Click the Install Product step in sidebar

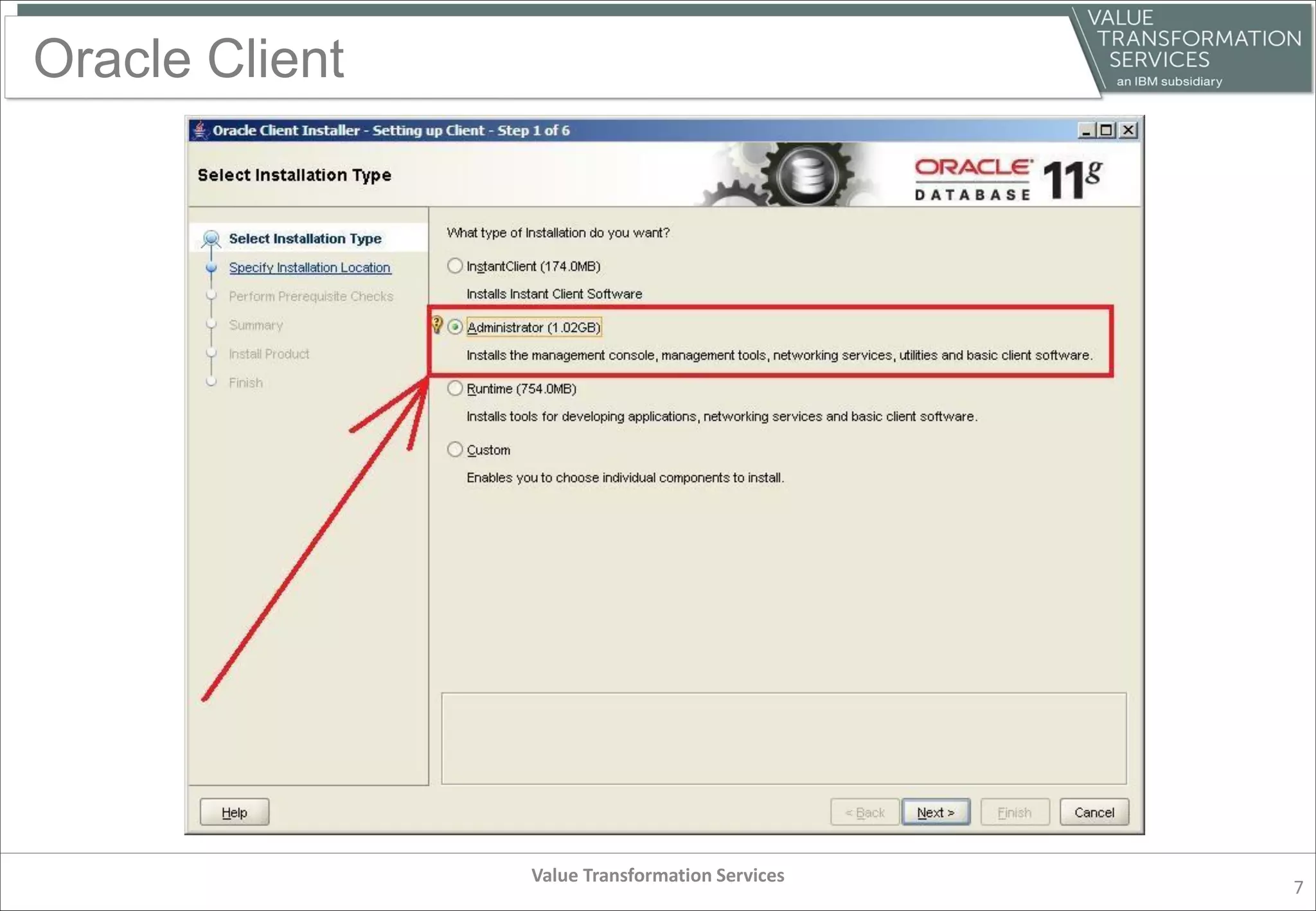[269, 354]
